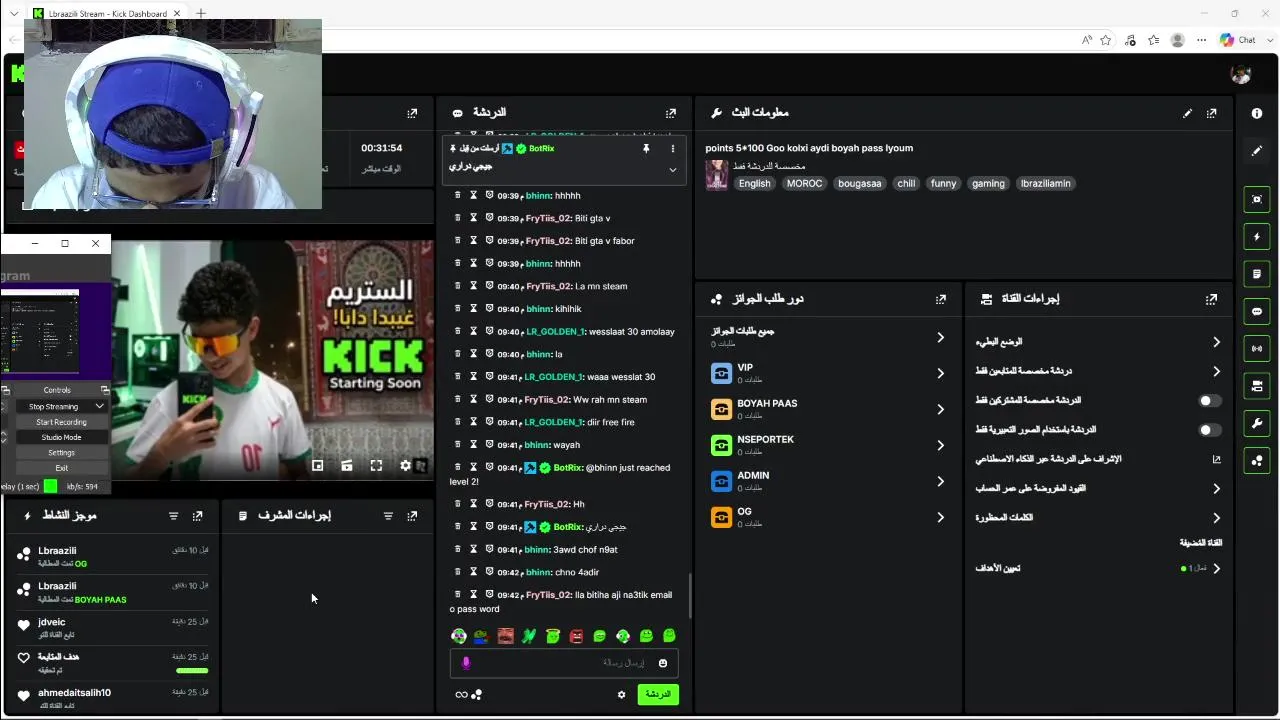
Task: Enter fullscreen on stream preview
Action: pos(376,466)
